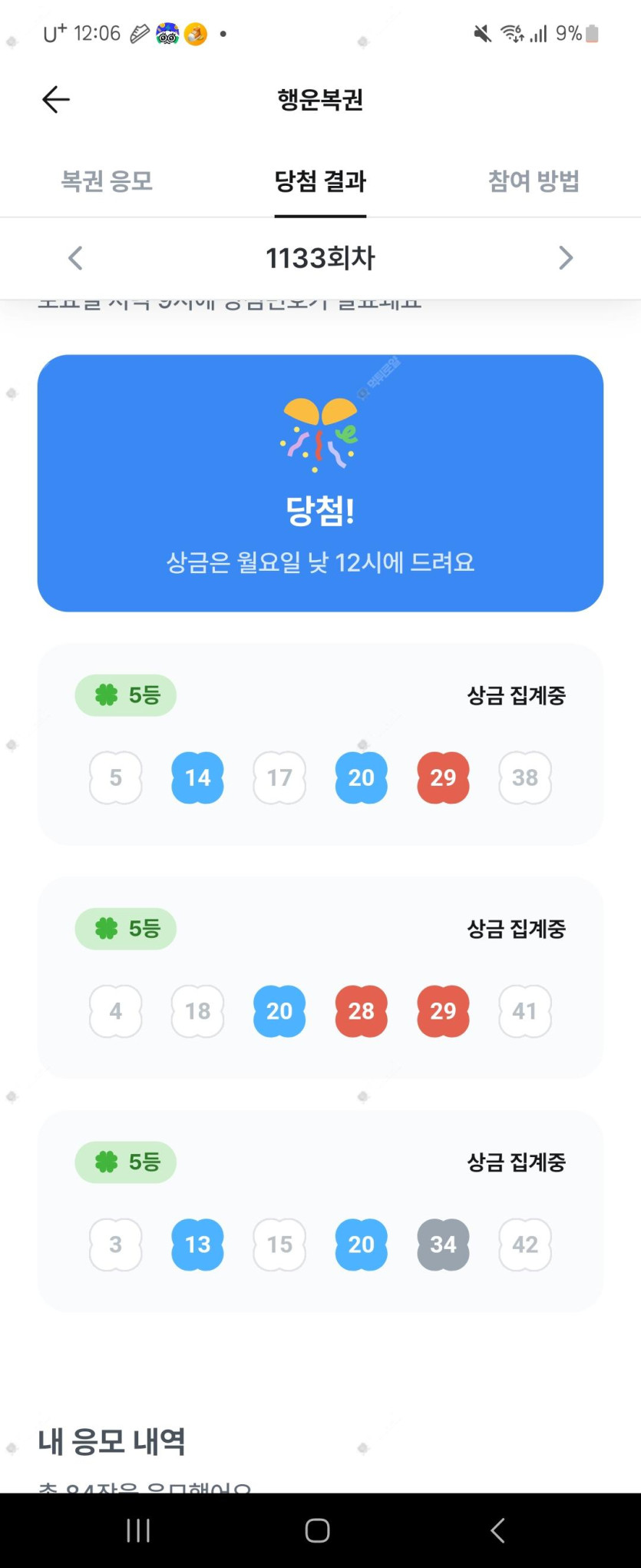
Task: Tap the Android navigation back button
Action: (497, 1530)
